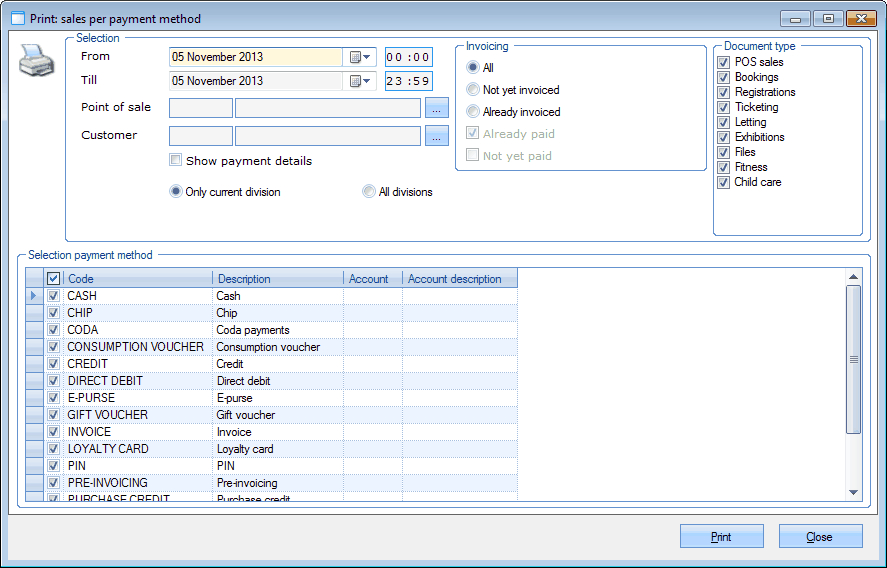The height and width of the screenshot is (568, 887).
Task: Click the Print button
Action: click(x=721, y=537)
